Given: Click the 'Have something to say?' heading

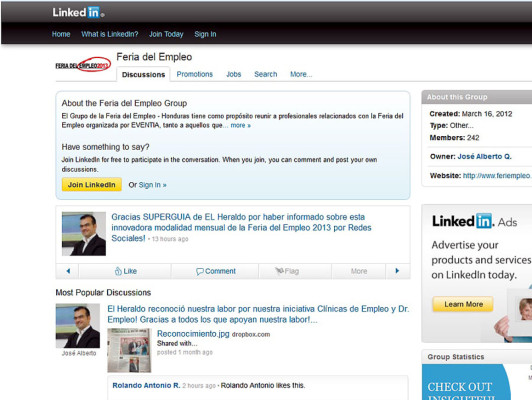Looking at the screenshot, I should click(x=105, y=147).
